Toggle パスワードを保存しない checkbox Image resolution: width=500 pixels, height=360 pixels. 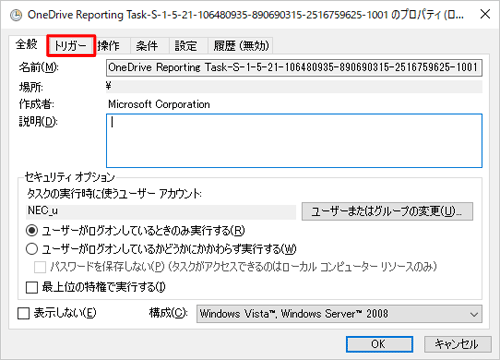(40, 267)
